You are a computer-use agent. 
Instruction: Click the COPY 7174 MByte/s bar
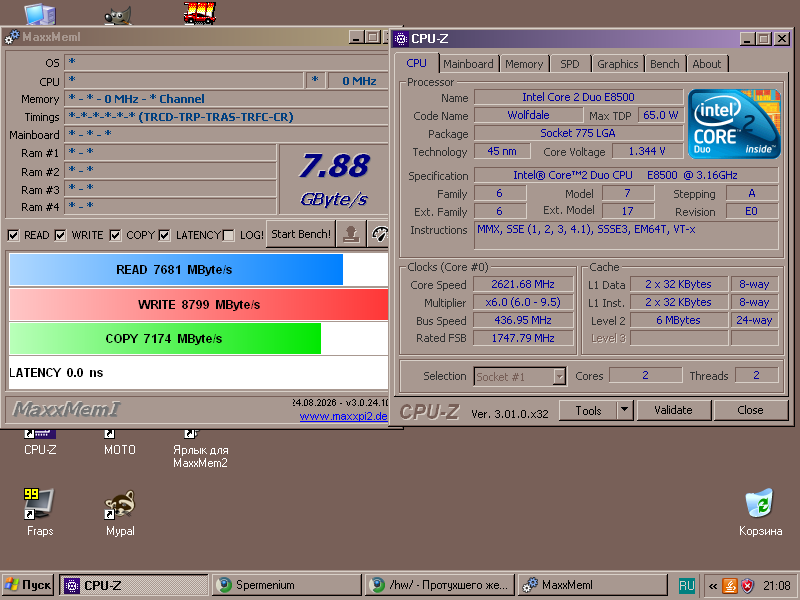click(165, 339)
